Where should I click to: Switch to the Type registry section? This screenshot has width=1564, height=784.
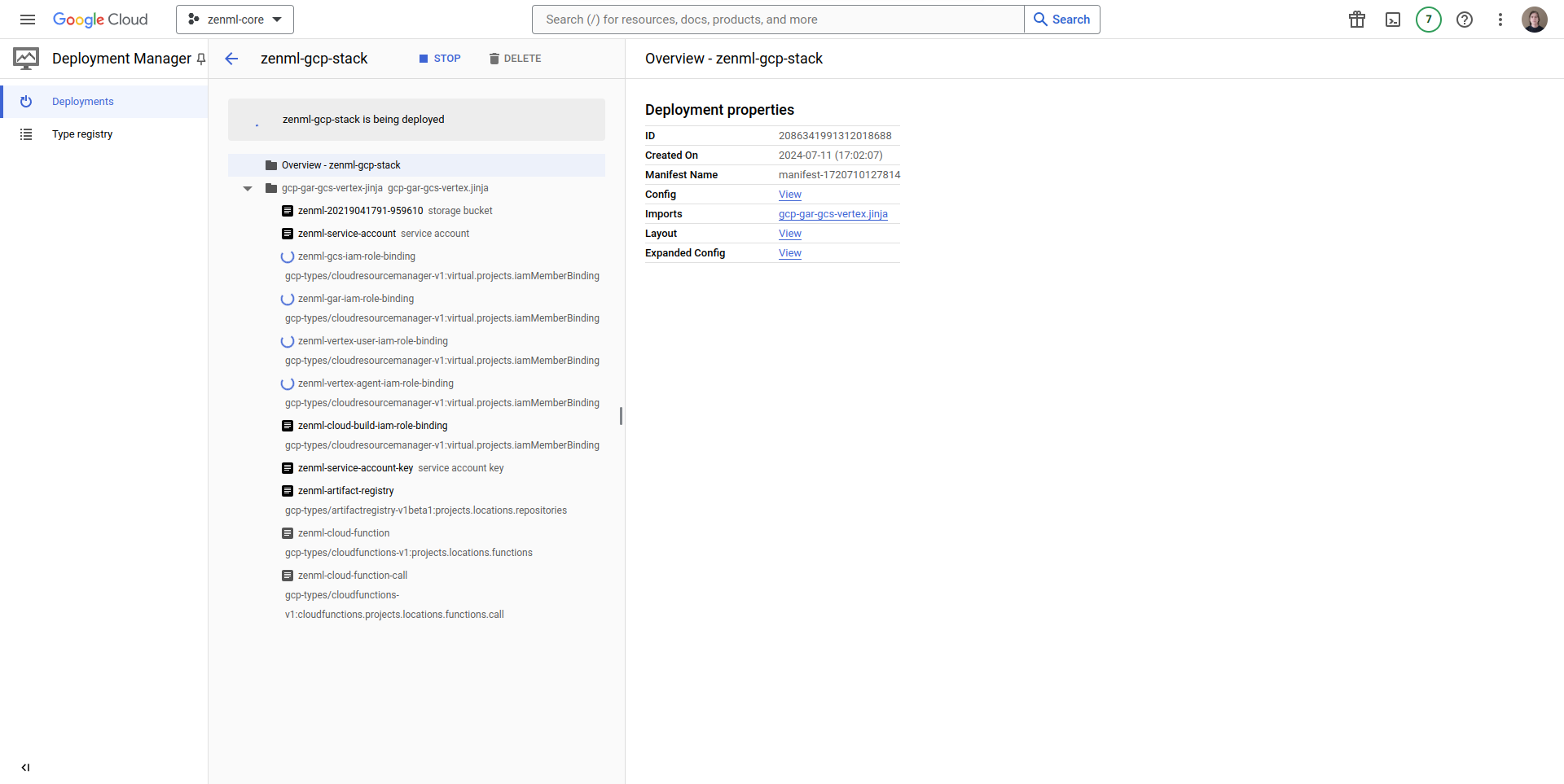click(82, 134)
